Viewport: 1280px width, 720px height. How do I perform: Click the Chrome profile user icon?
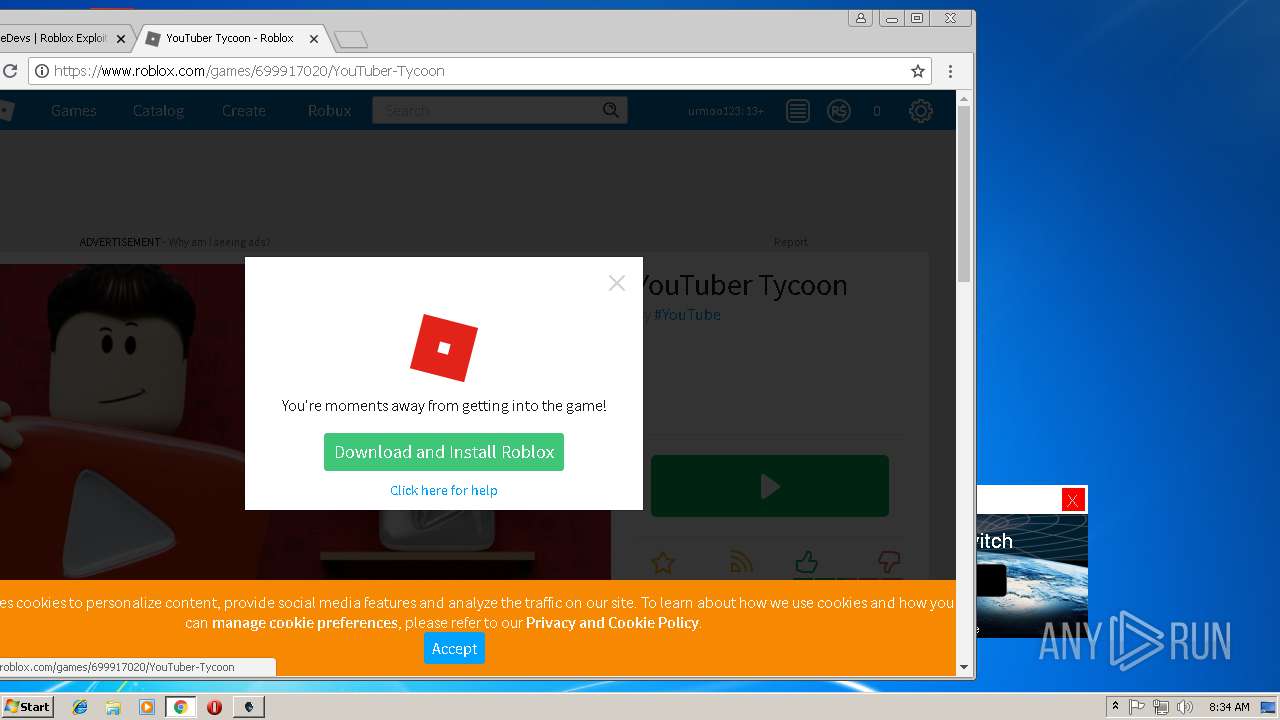[860, 18]
